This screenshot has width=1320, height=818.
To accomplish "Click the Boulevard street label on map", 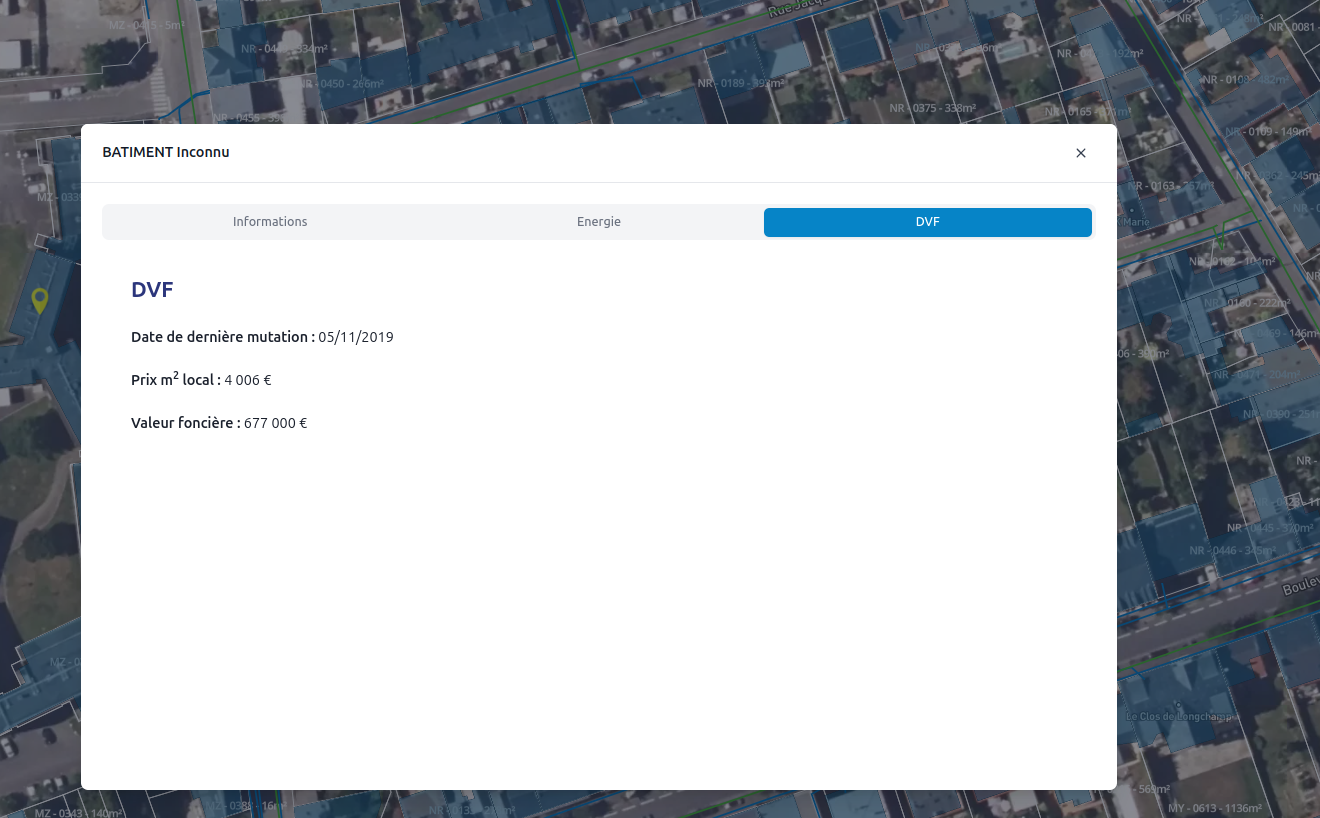I will 1300,587.
